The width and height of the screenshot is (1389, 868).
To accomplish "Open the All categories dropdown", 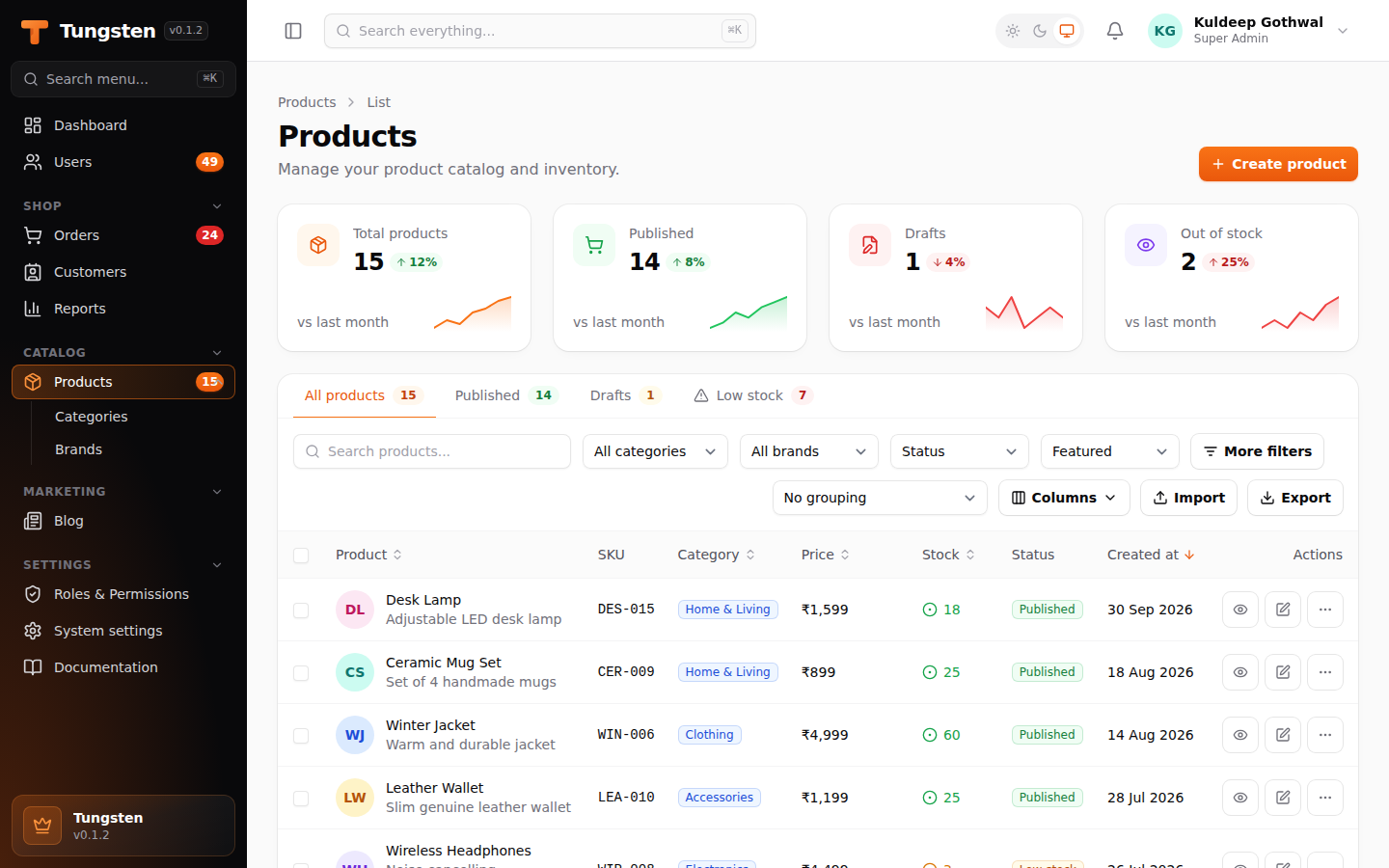I will coord(655,451).
